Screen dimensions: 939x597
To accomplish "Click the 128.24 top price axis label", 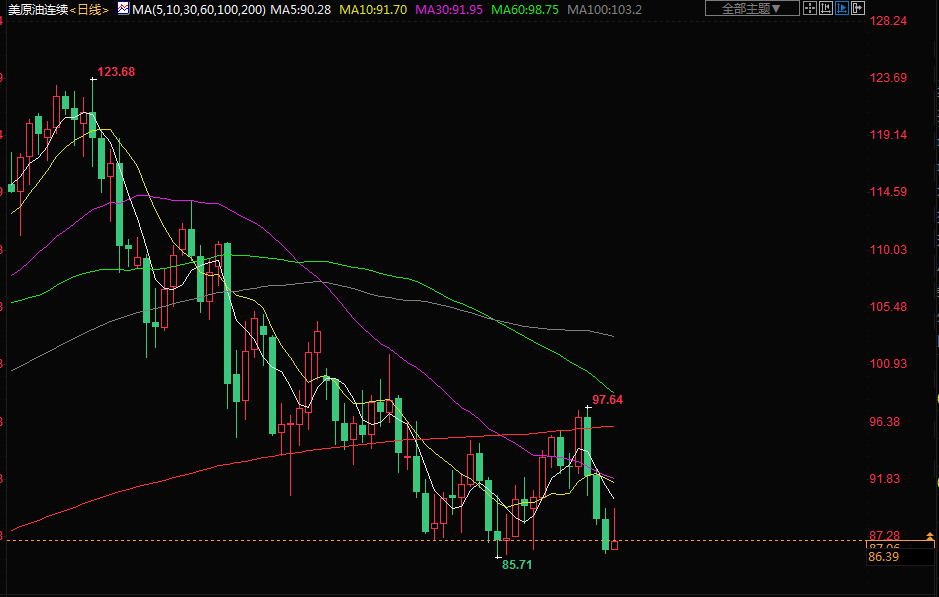I will click(x=888, y=20).
